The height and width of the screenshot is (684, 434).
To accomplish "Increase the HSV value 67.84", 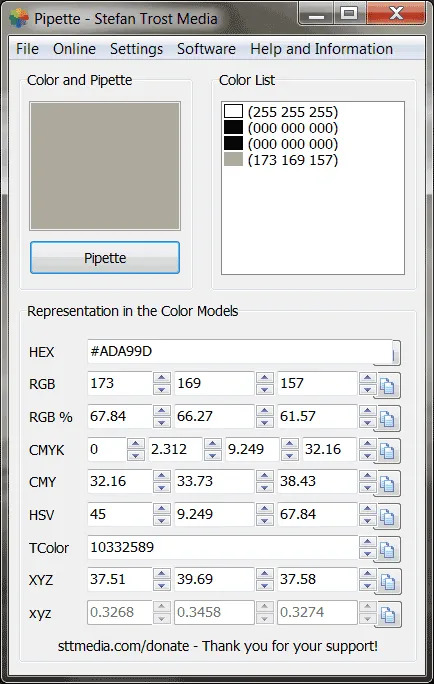I will point(368,509).
